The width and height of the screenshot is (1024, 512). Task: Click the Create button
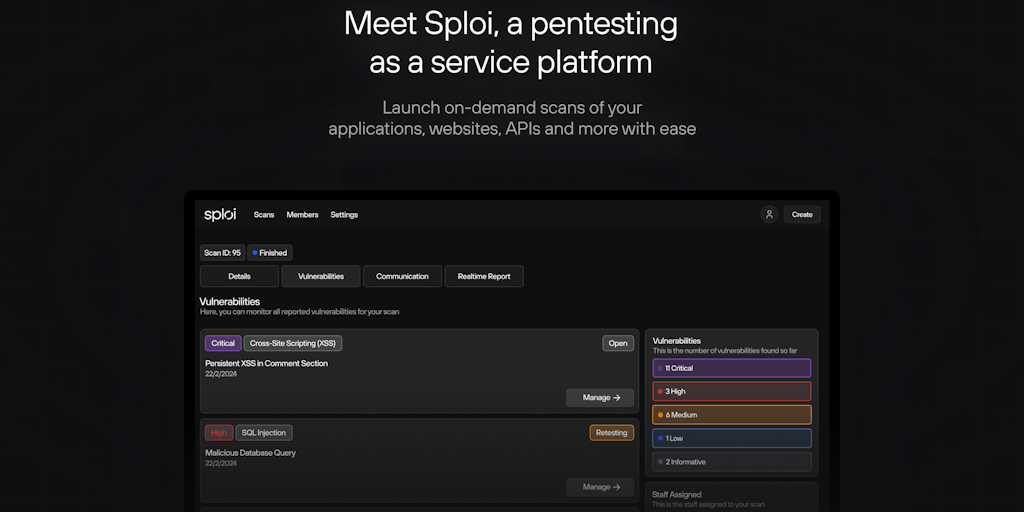[x=802, y=214]
